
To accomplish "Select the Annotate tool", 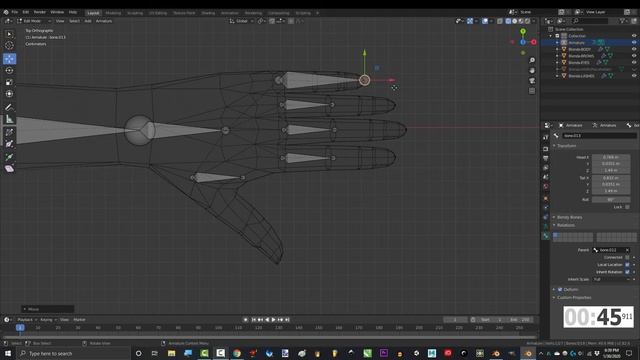I will [x=9, y=107].
